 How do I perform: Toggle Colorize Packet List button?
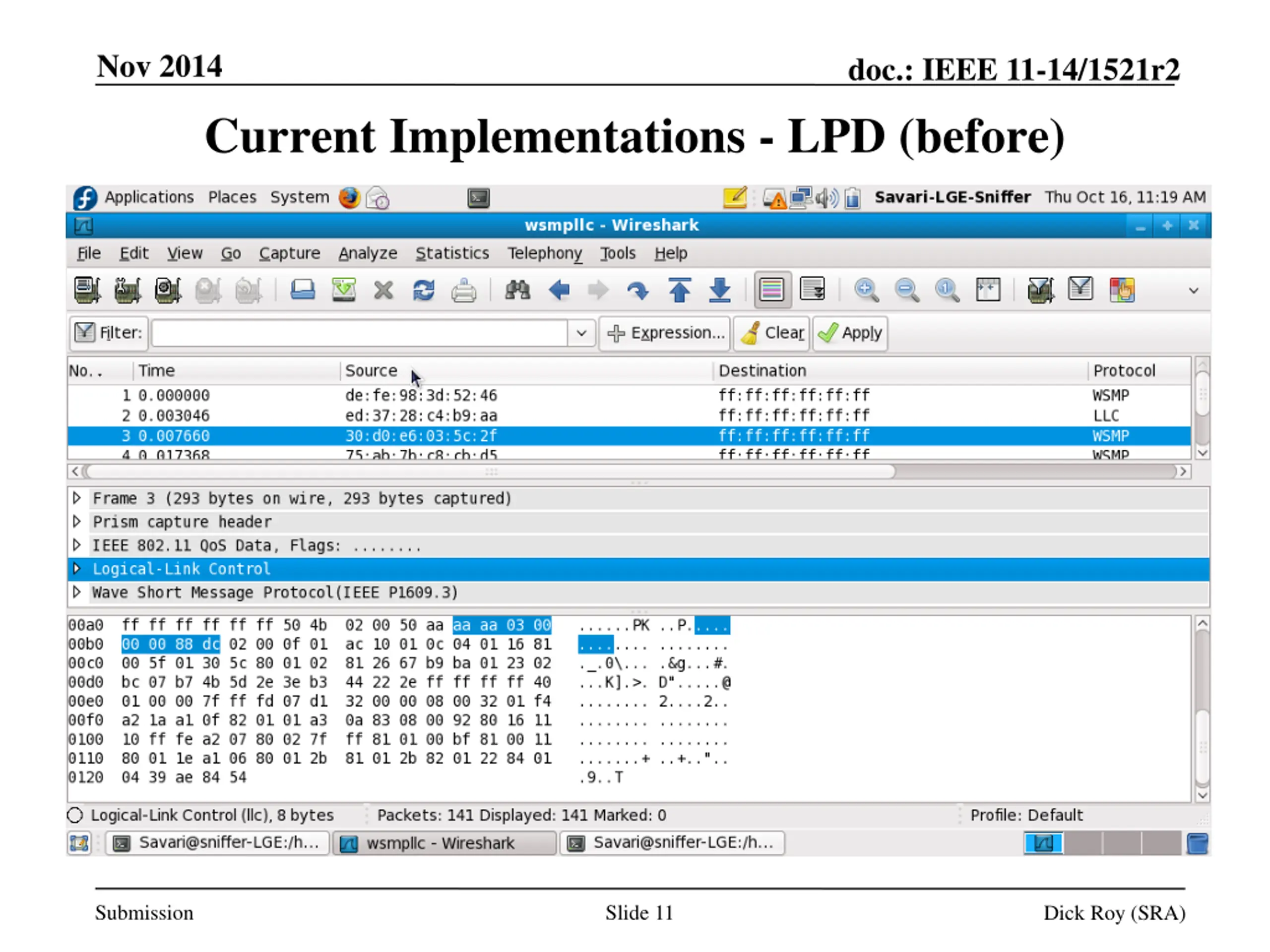pos(771,289)
